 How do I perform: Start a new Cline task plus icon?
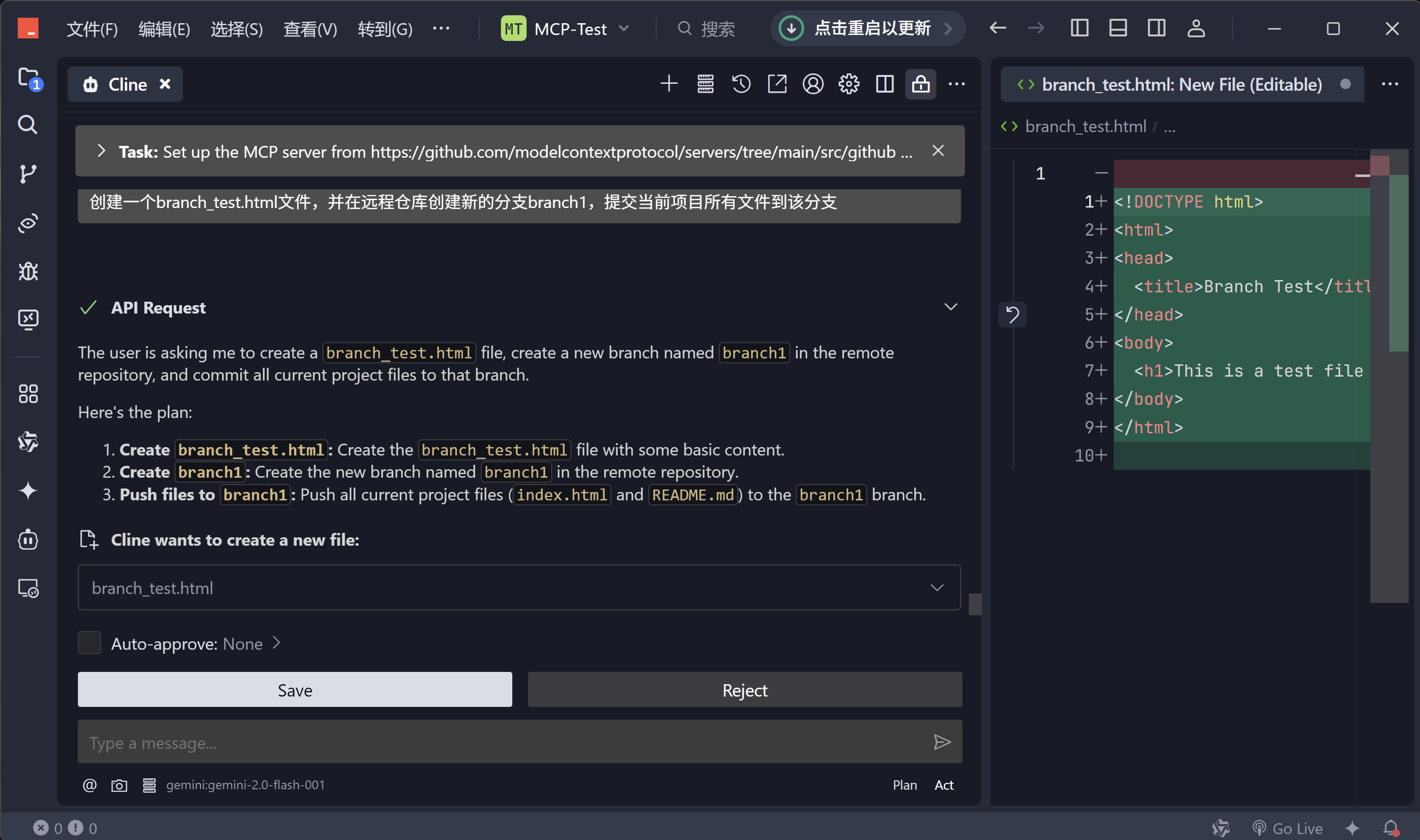pos(669,84)
